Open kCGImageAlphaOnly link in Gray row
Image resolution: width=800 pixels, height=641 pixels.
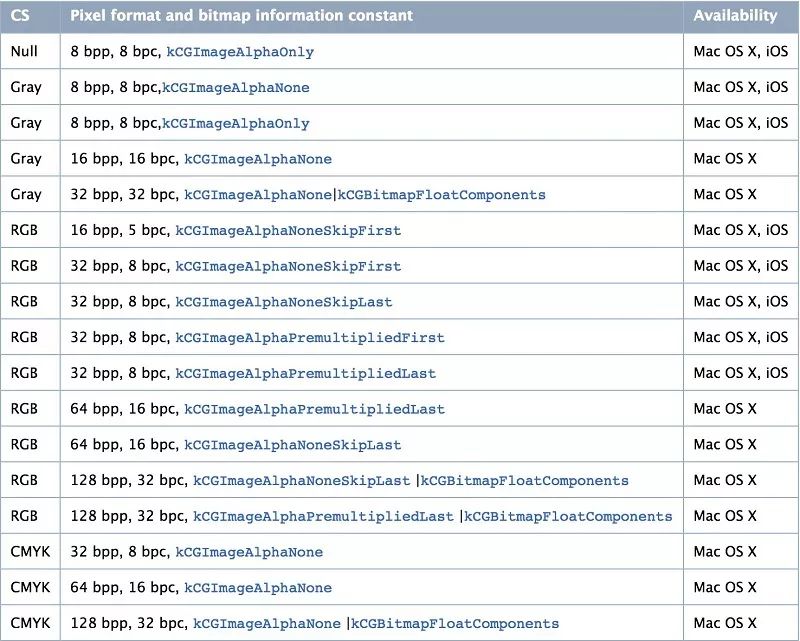pyautogui.click(x=236, y=124)
